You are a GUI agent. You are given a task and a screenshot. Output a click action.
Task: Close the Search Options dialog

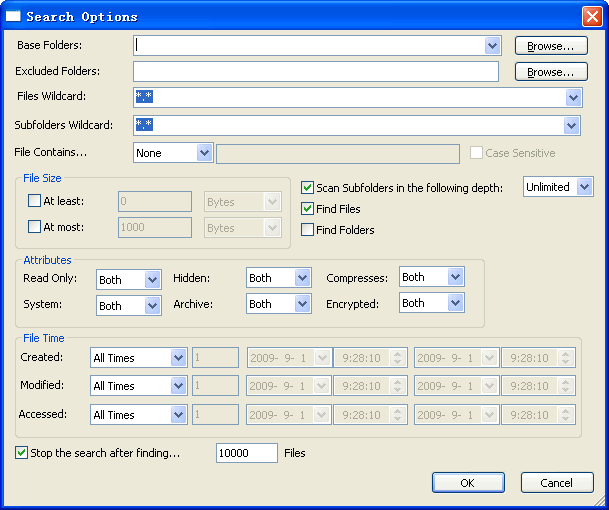pos(591,16)
